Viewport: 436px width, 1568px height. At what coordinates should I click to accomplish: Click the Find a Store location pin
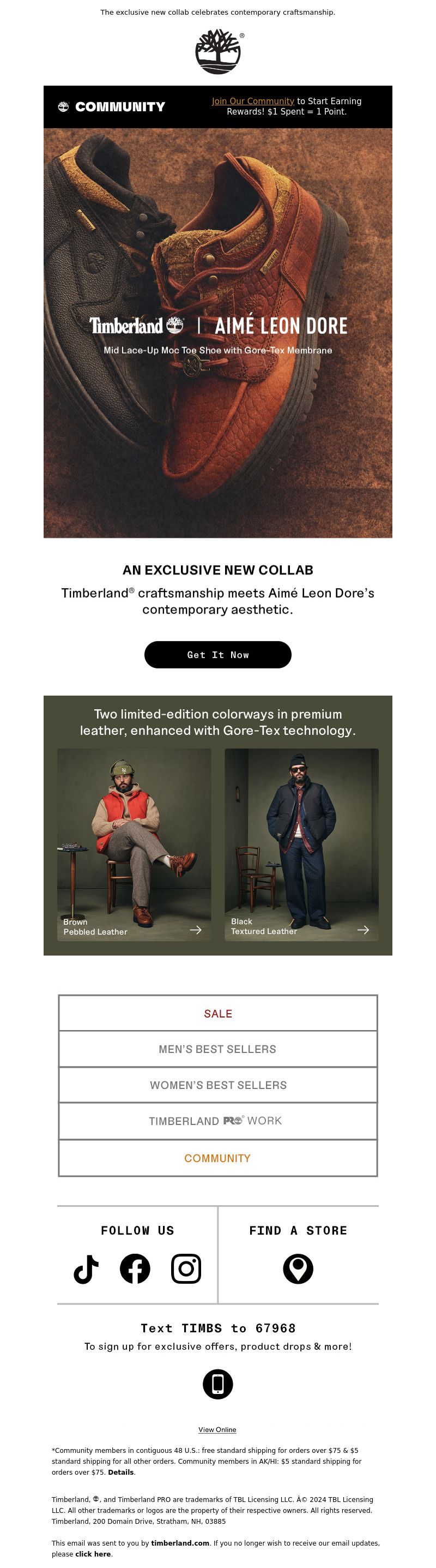(298, 1269)
